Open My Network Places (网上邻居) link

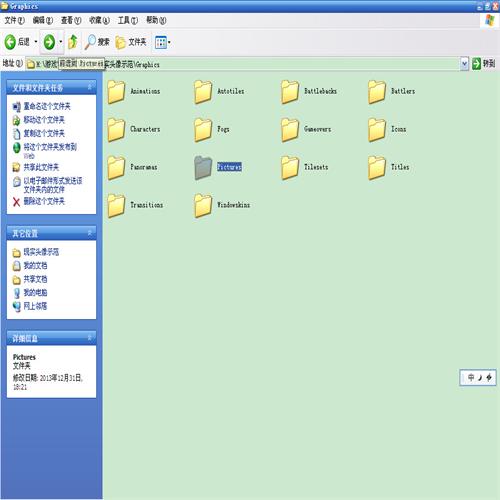(35, 306)
